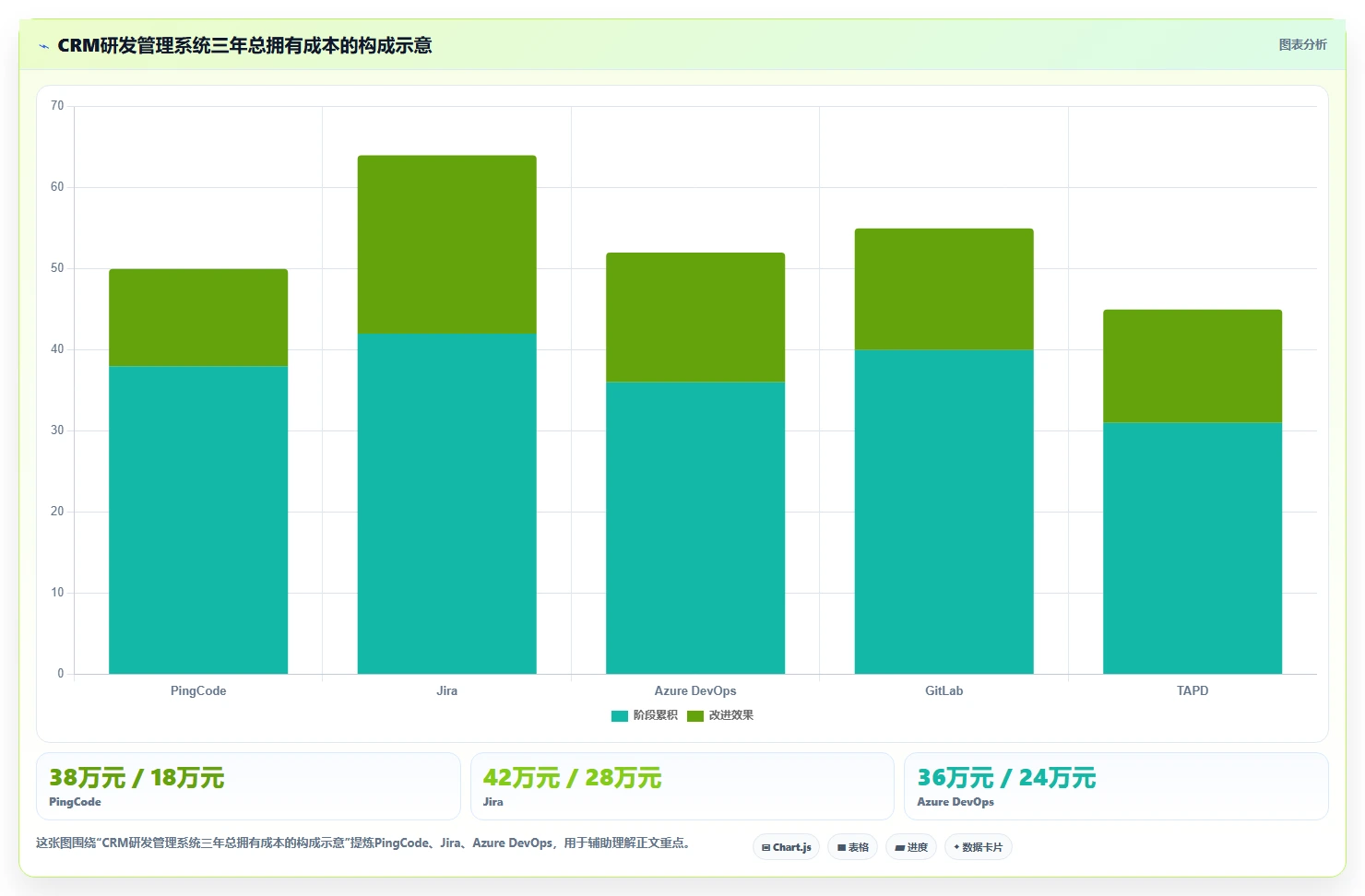Click the caption text starting 这张图围绕
The image size is (1365, 896).
click(x=364, y=843)
